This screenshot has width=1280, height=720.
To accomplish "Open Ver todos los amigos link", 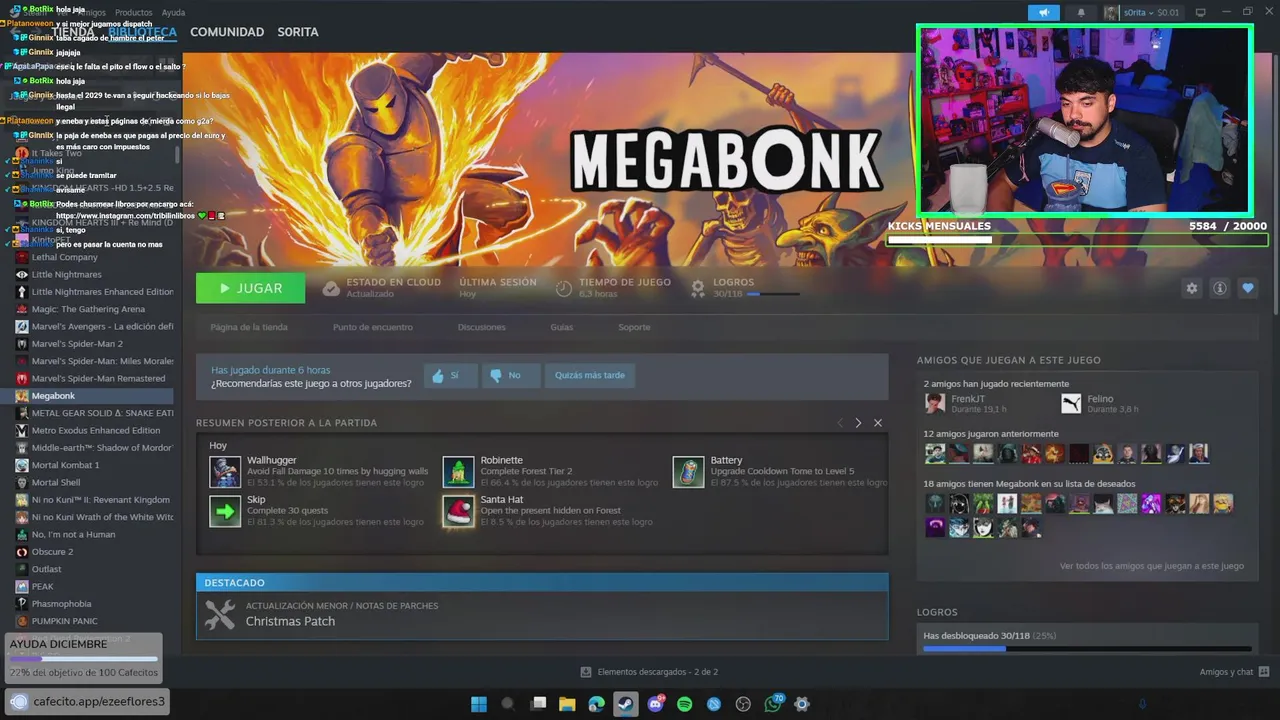I will pyautogui.click(x=1152, y=566).
